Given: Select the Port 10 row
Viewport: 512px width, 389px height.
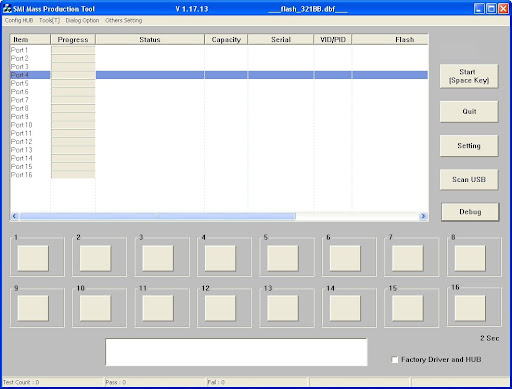Looking at the screenshot, I should coord(219,125).
